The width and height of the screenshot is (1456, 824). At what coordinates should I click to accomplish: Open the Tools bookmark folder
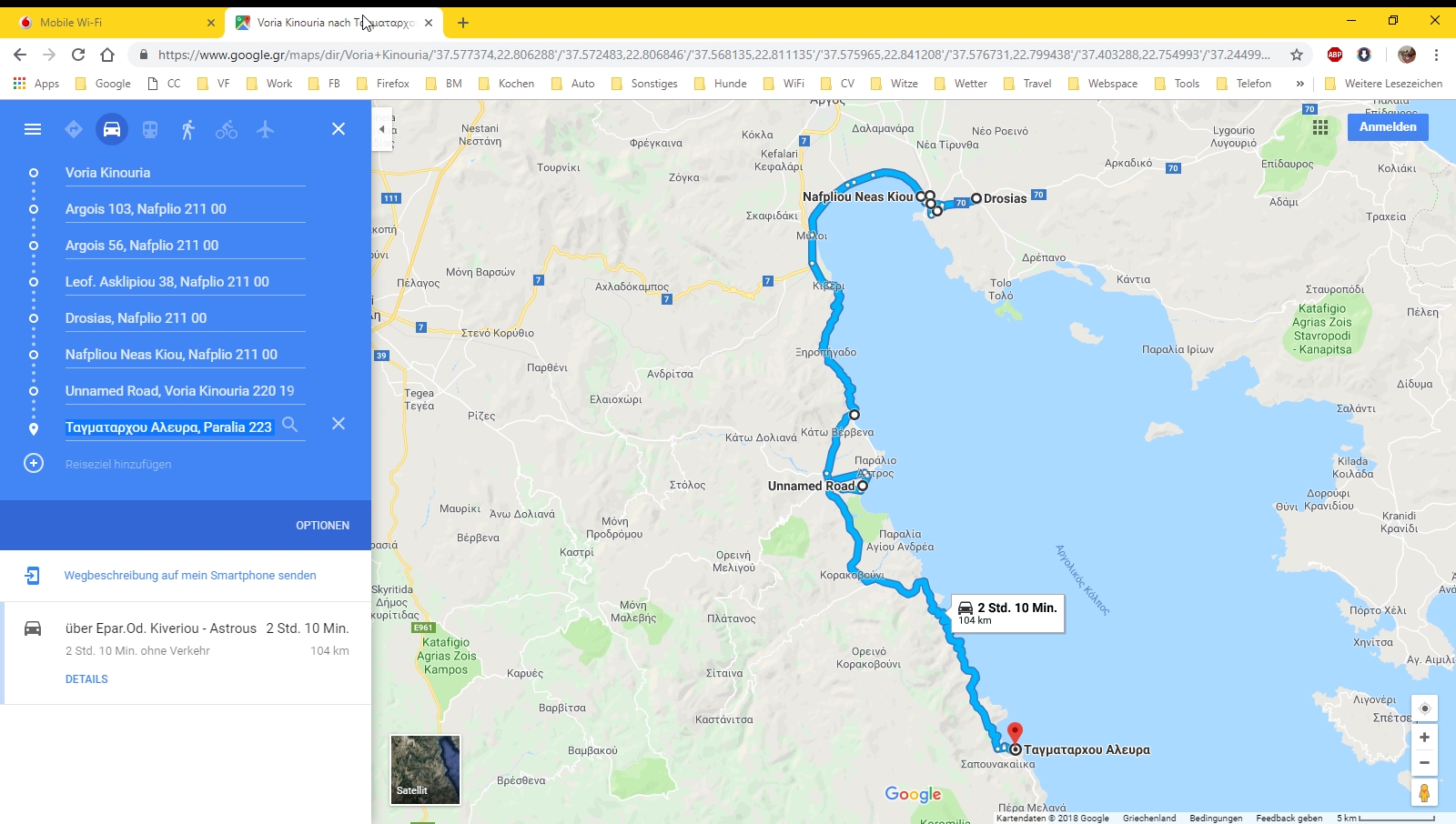1178,84
